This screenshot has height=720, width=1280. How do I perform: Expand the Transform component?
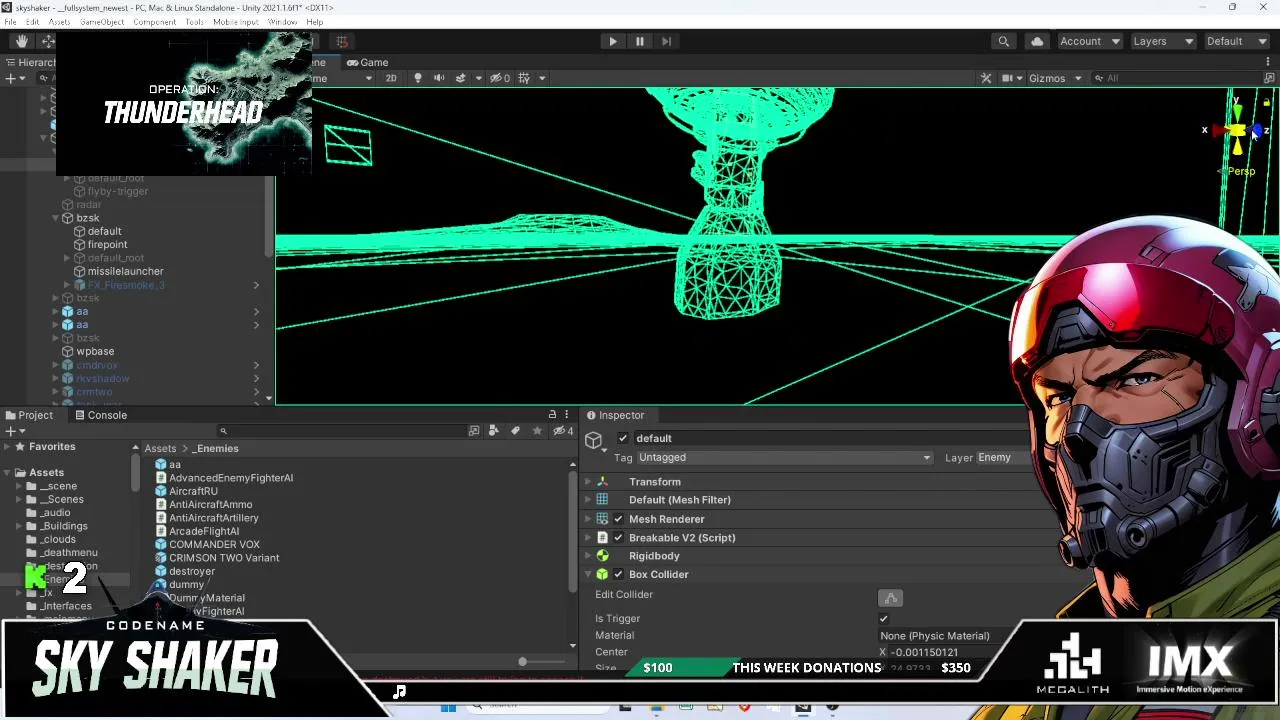coord(588,482)
